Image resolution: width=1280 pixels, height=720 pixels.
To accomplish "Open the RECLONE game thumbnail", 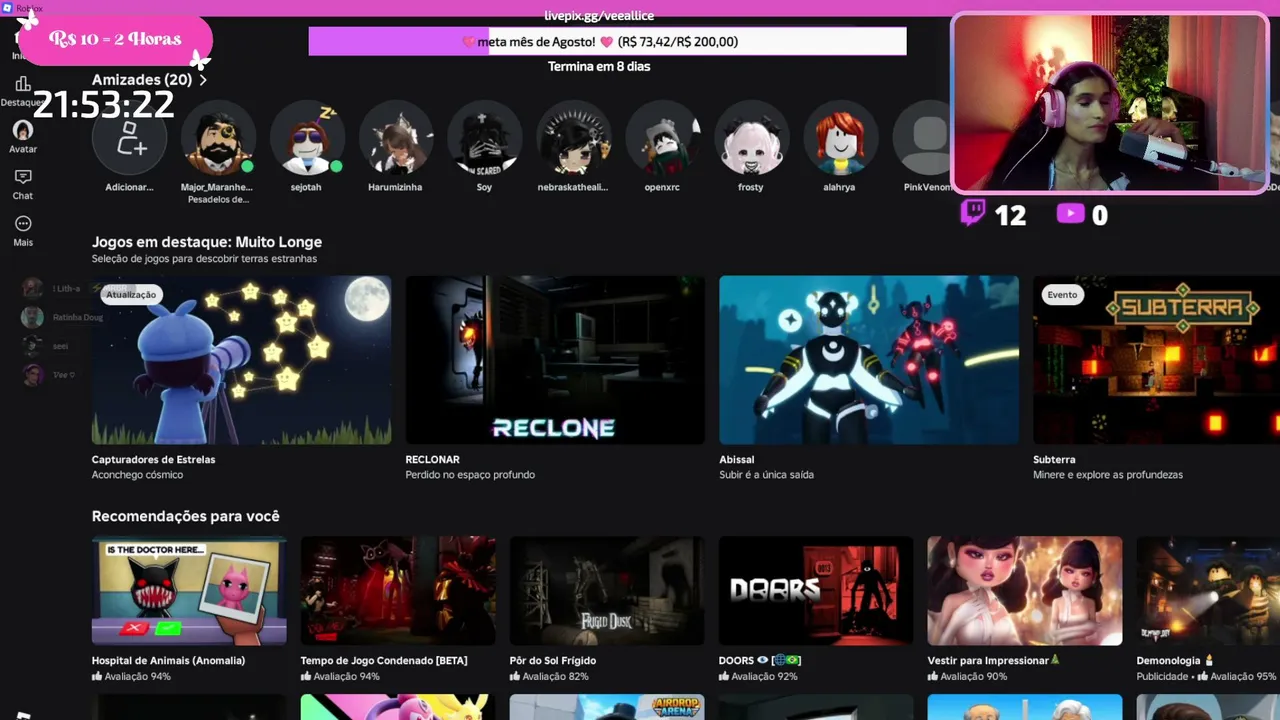I will (555, 360).
